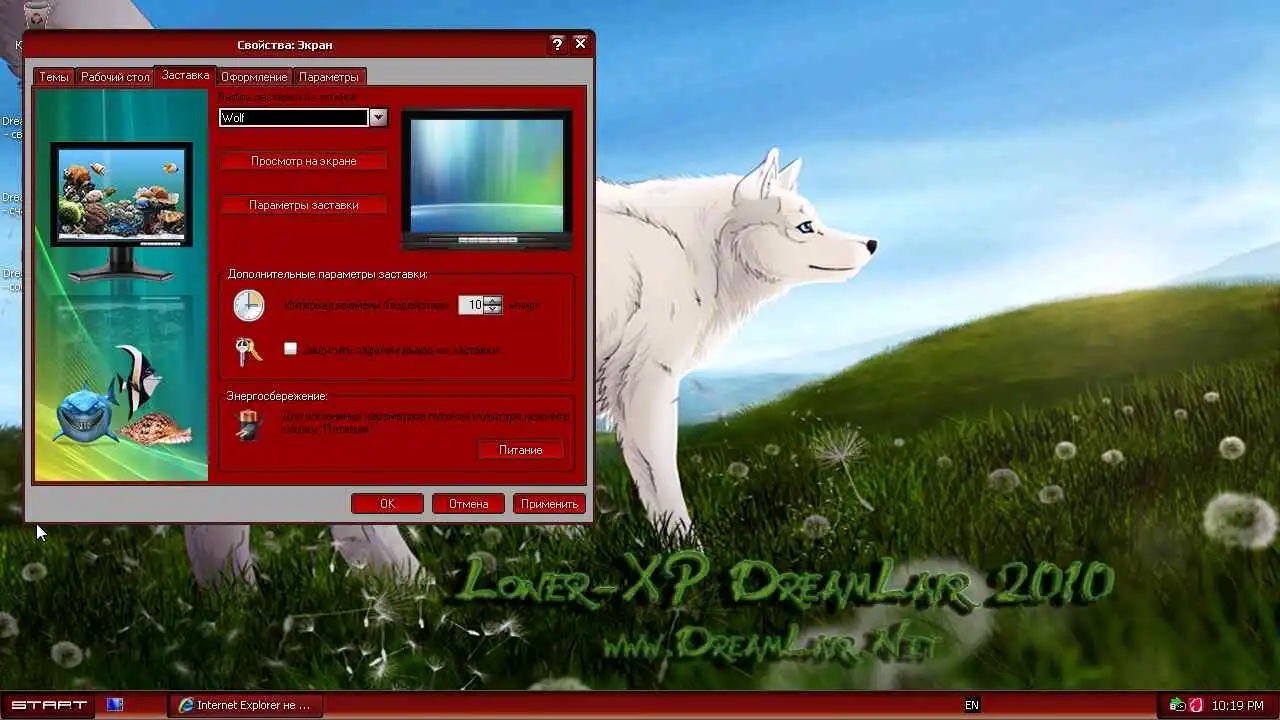Switch to the Параметры tab
Viewport: 1280px width, 720px height.
tap(328, 77)
